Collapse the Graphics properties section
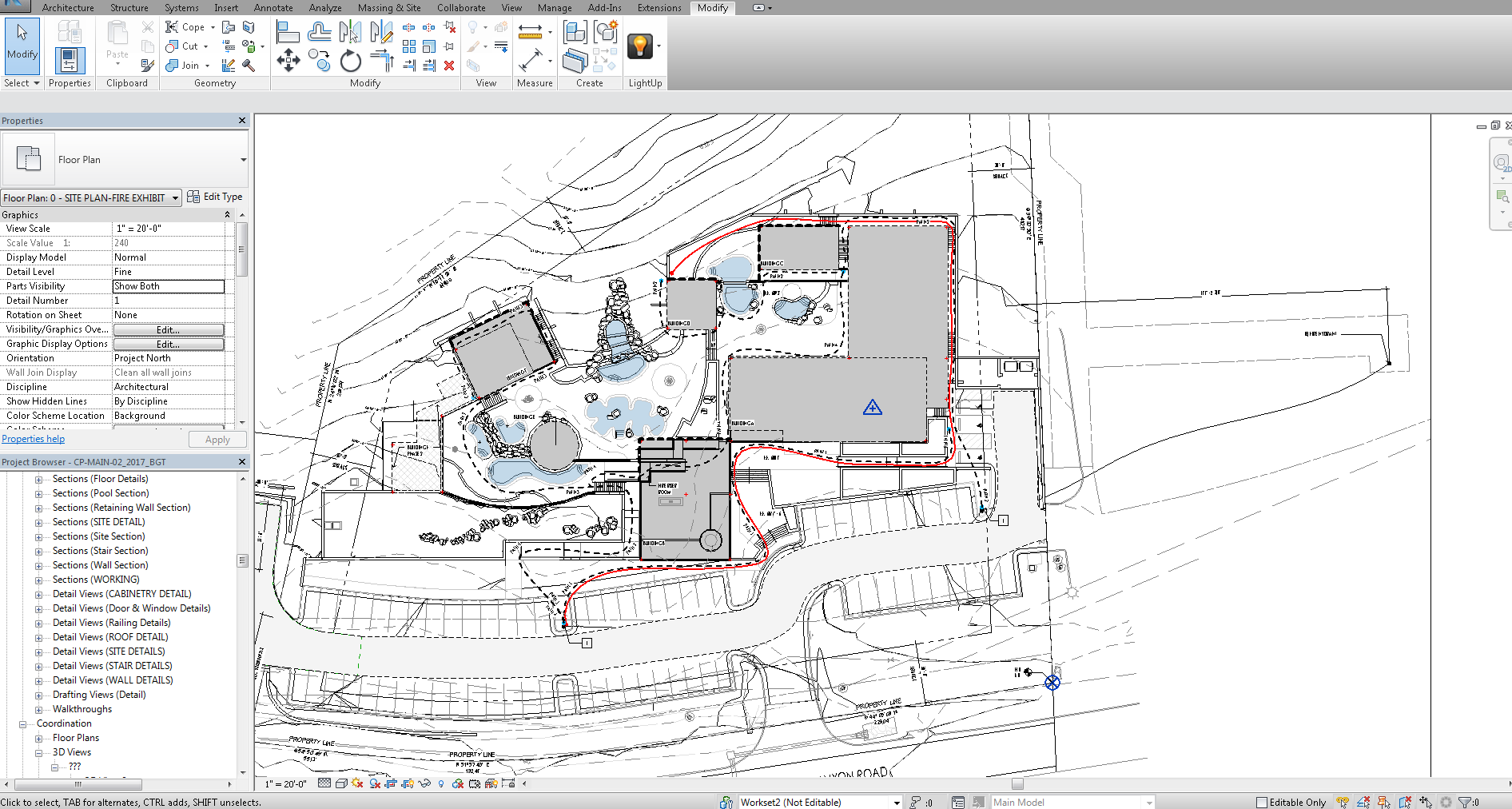Image resolution: width=1512 pixels, height=809 pixels. [x=228, y=215]
